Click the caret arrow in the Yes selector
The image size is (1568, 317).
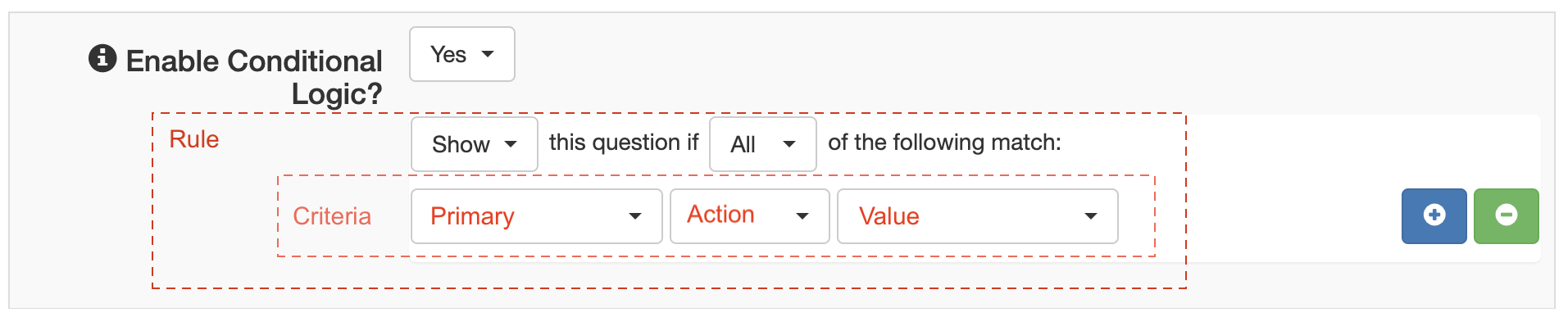click(x=488, y=54)
